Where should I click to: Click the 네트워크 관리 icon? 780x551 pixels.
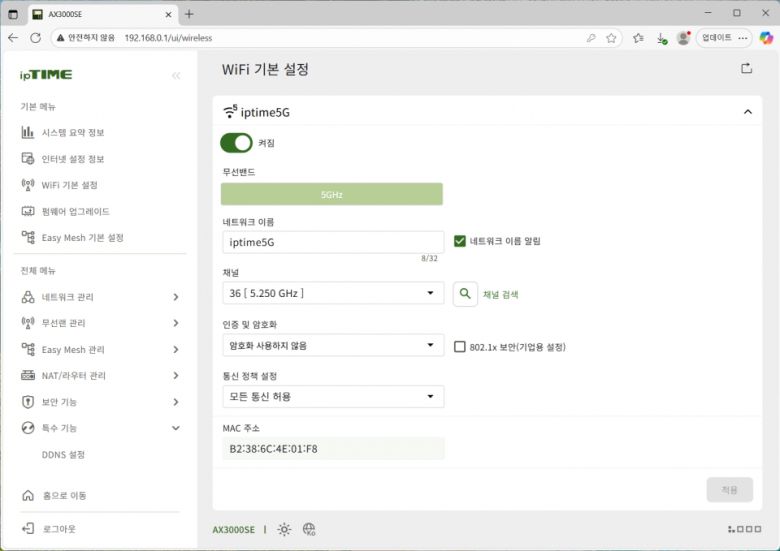[x=28, y=297]
